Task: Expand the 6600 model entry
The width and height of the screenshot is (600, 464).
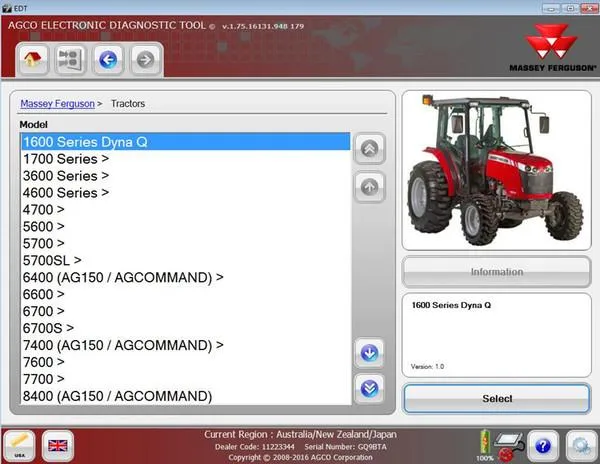Action: (186, 294)
